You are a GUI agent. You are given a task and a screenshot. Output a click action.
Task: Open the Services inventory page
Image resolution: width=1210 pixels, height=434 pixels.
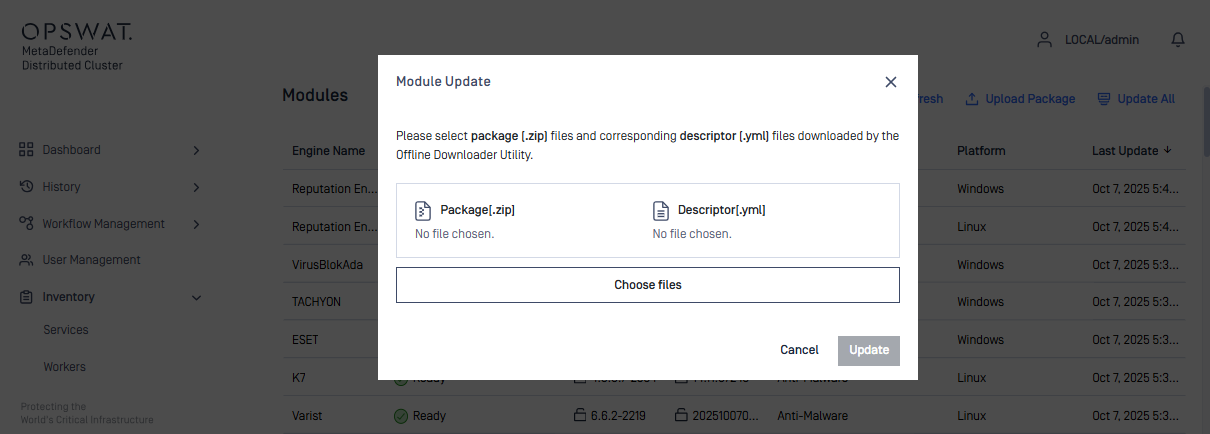(x=66, y=330)
